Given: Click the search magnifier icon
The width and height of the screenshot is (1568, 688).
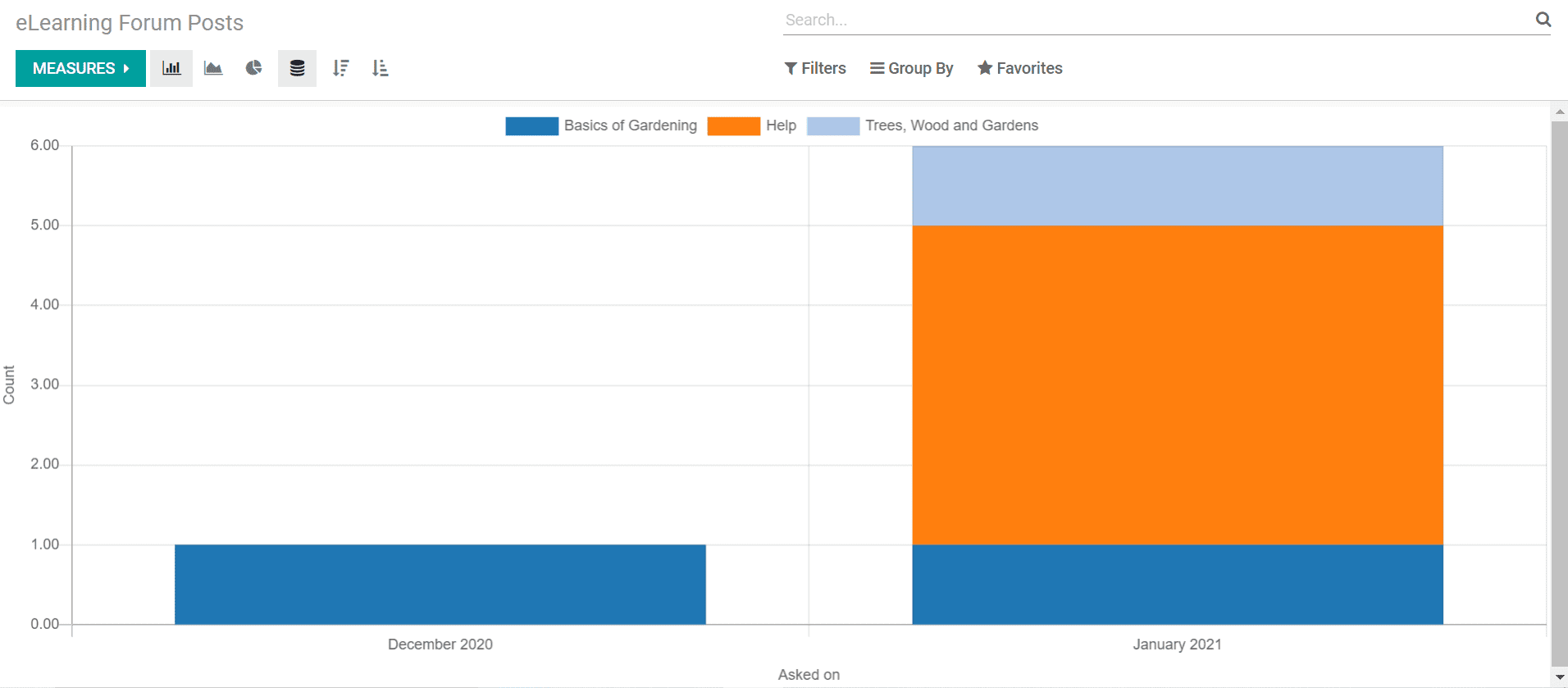Looking at the screenshot, I should click(x=1543, y=20).
